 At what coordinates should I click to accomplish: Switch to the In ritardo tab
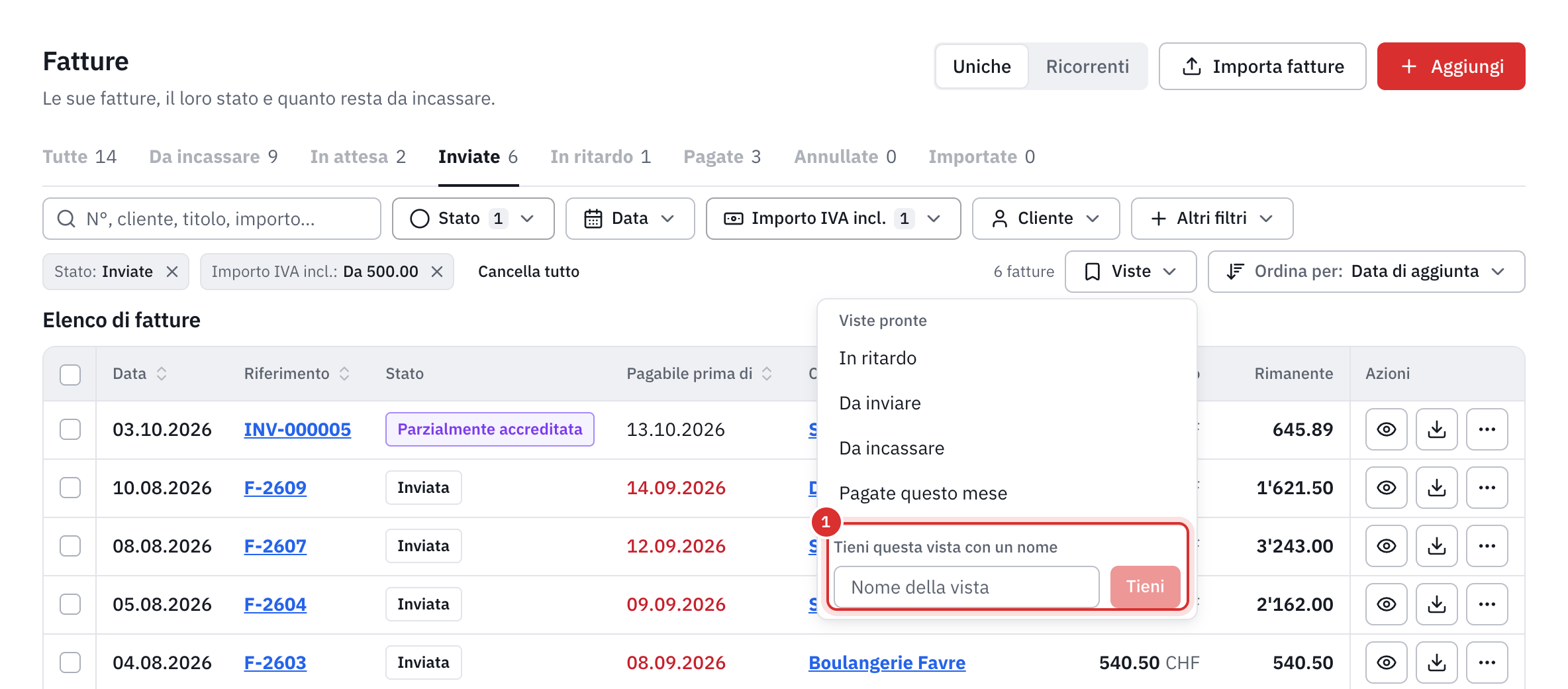pyautogui.click(x=601, y=157)
